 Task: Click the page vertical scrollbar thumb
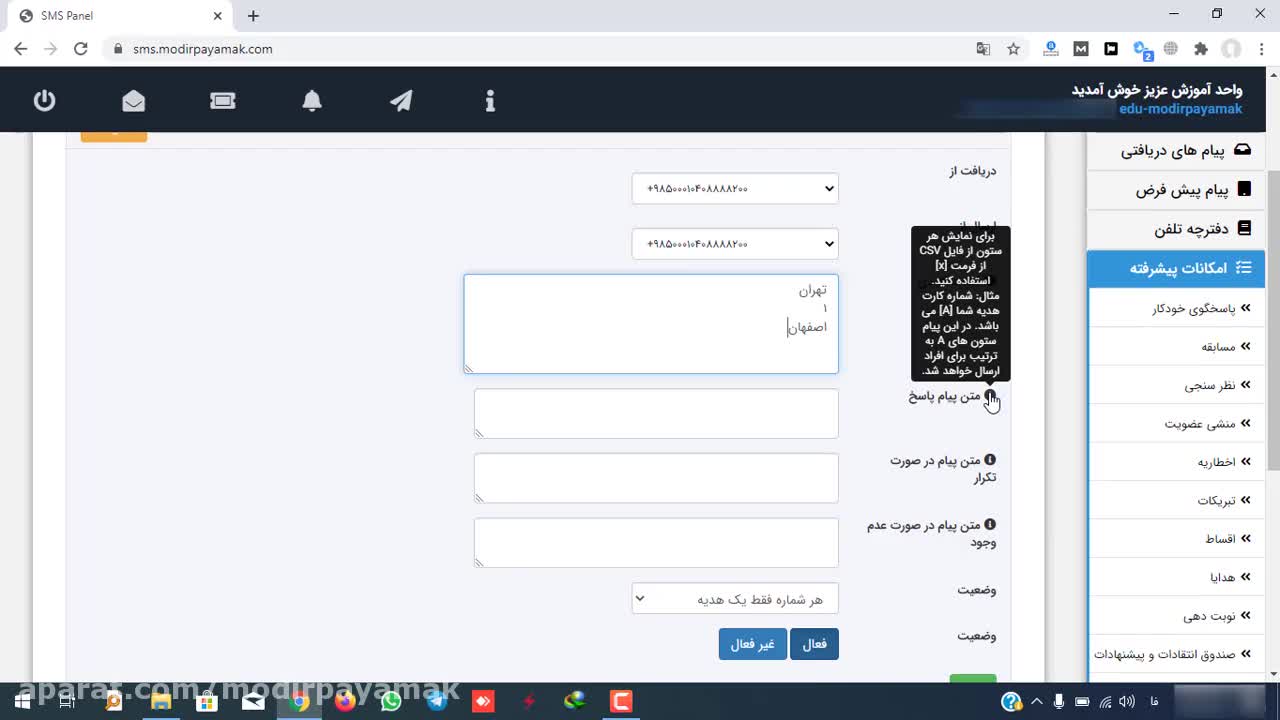1273,320
